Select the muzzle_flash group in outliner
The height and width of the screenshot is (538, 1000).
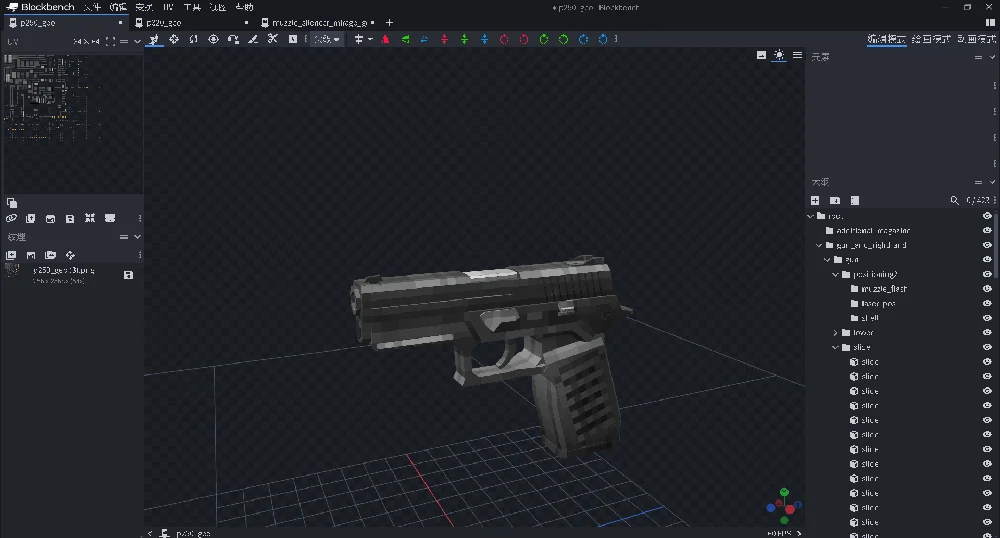click(x=884, y=289)
